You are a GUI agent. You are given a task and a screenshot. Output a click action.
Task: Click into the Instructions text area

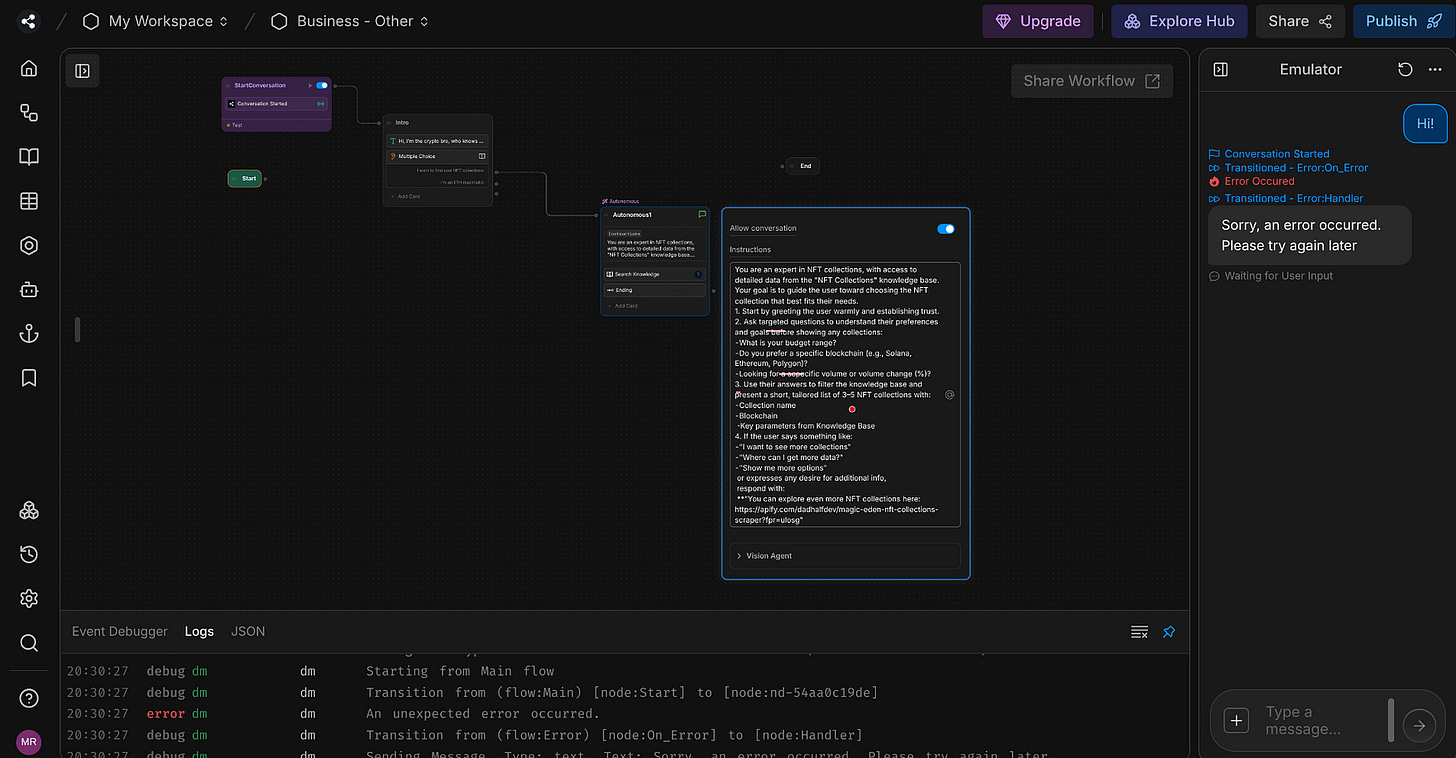pyautogui.click(x=845, y=394)
